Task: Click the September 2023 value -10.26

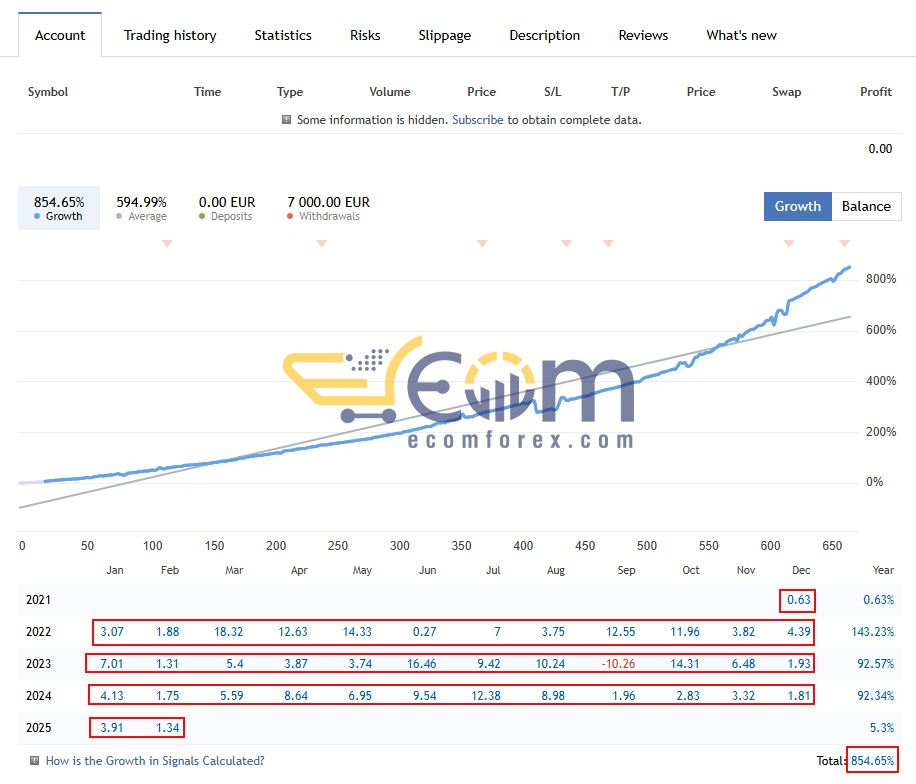Action: coord(618,664)
